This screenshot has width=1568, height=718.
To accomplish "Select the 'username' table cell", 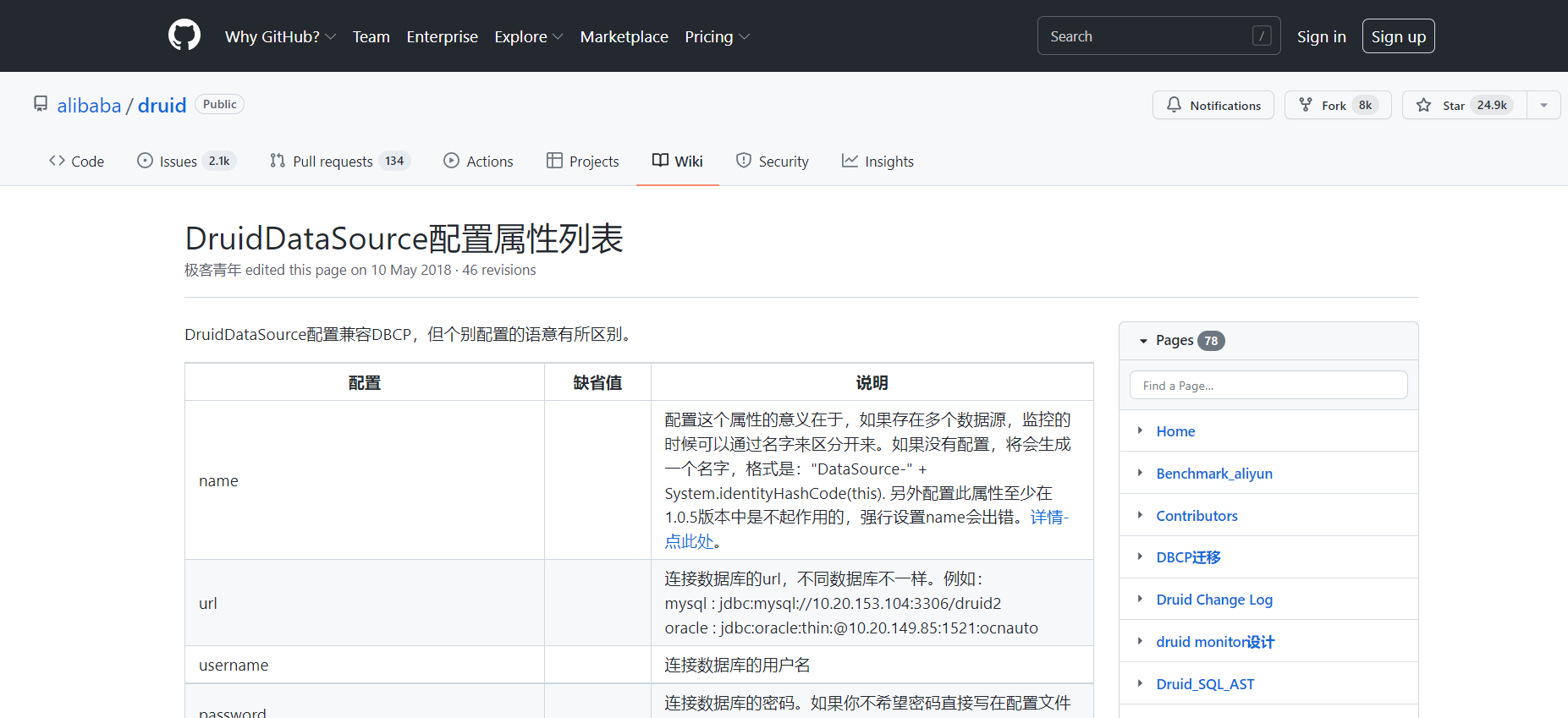I will (365, 665).
